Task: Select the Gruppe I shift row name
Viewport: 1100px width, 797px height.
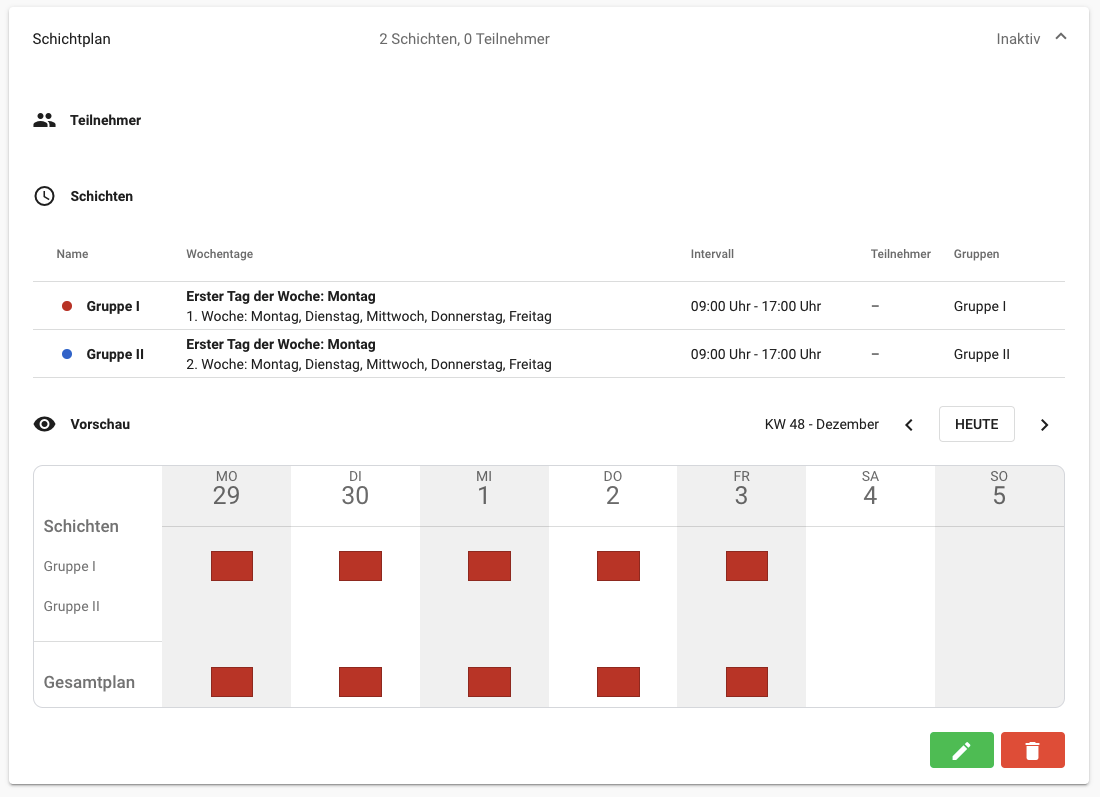Action: (113, 306)
